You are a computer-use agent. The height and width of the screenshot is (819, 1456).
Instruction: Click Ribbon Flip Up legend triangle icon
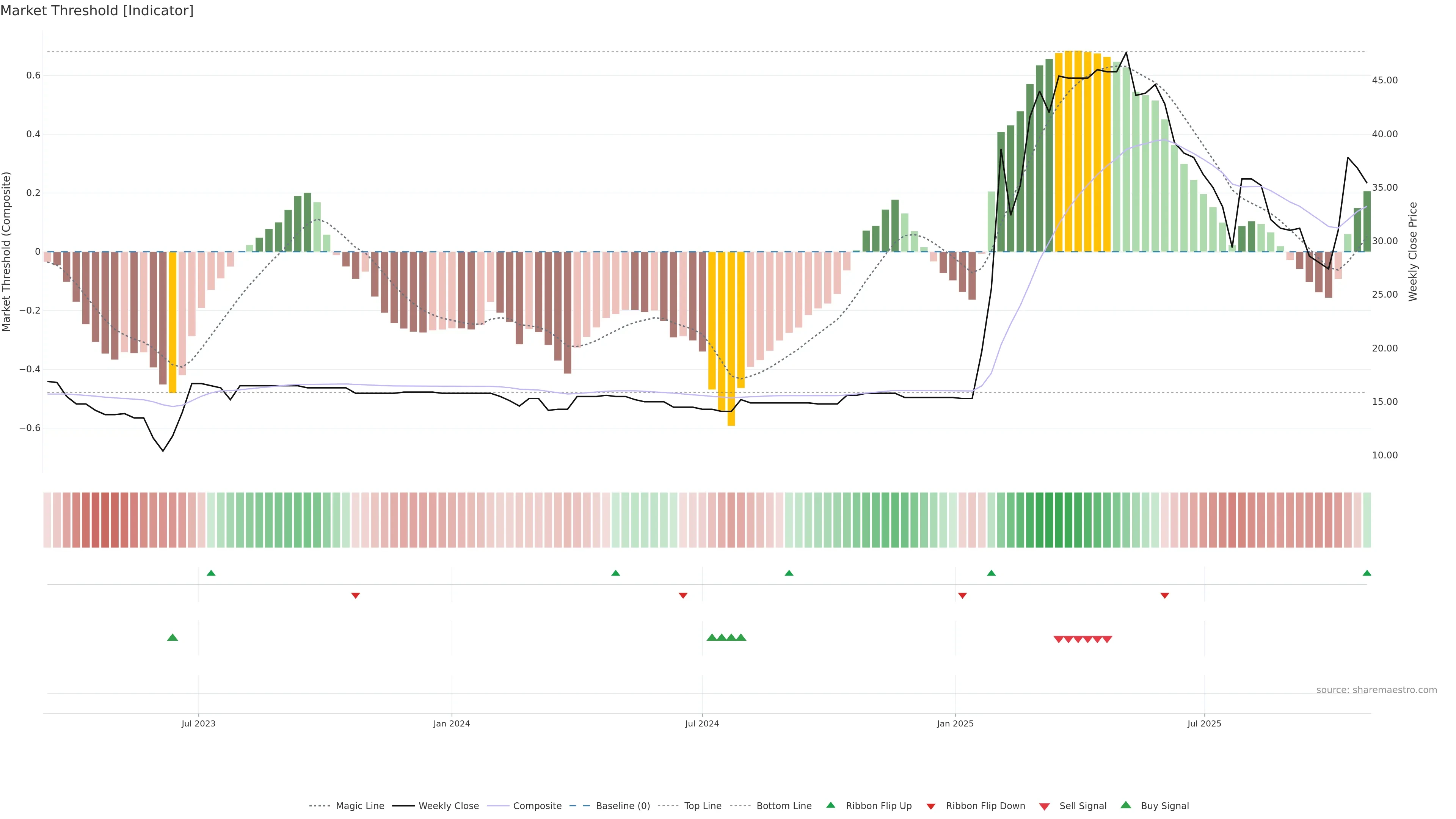coord(830,805)
